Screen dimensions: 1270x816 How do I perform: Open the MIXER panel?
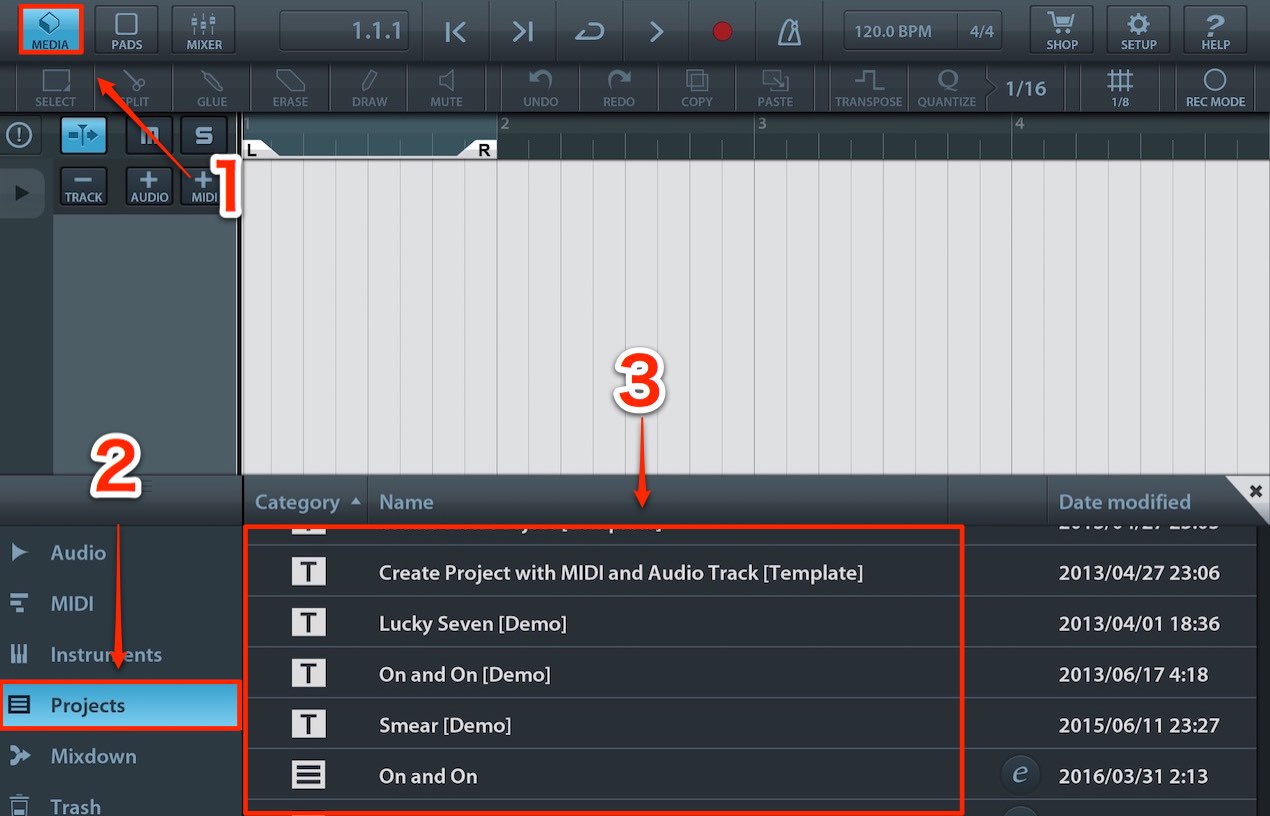click(204, 29)
